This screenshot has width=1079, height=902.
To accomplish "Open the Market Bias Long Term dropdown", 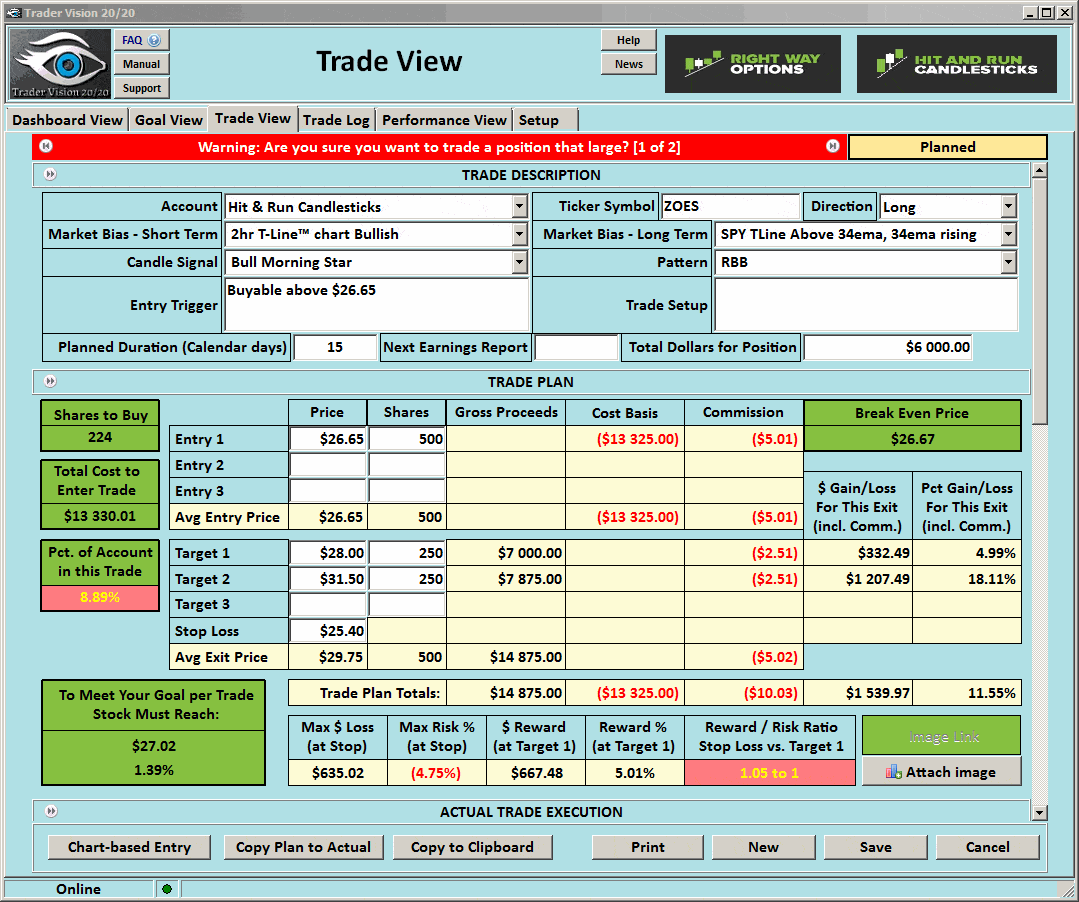I will click(x=1008, y=235).
